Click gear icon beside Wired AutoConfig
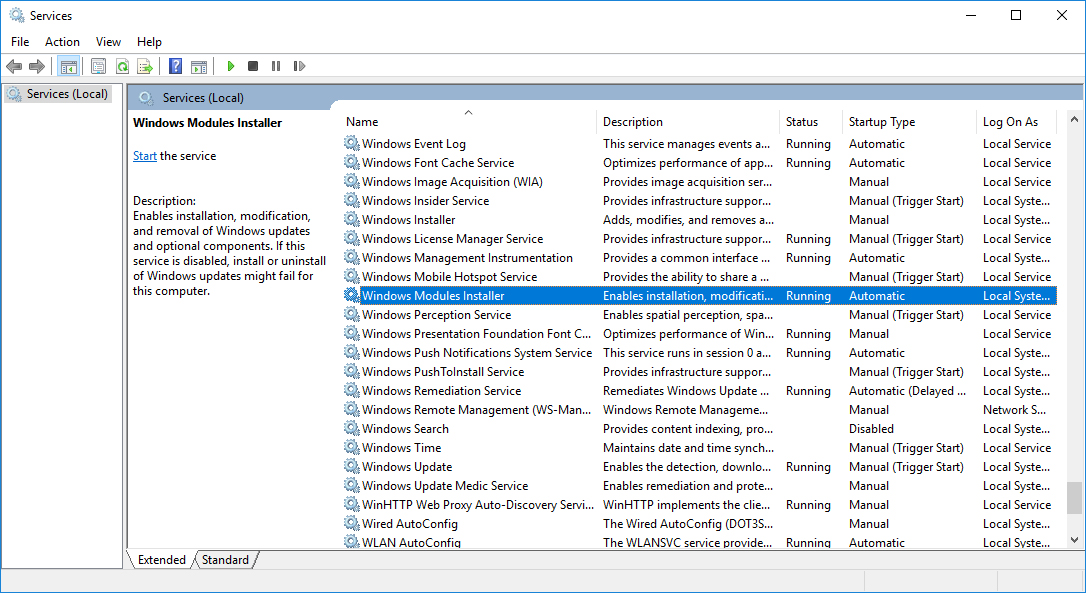 click(x=352, y=524)
